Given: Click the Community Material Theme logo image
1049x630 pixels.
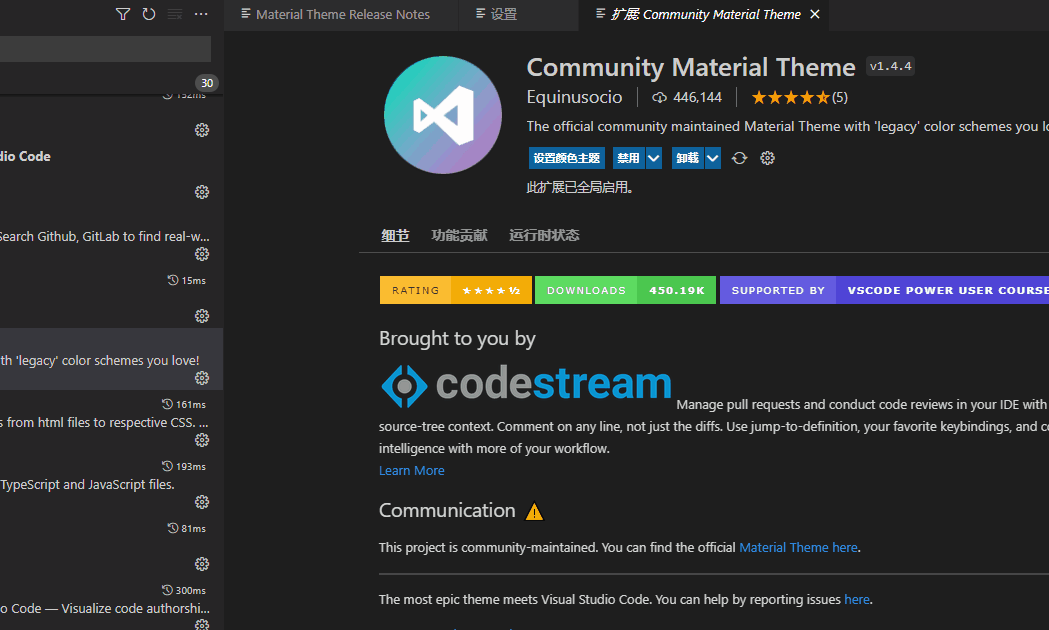Looking at the screenshot, I should 443,115.
